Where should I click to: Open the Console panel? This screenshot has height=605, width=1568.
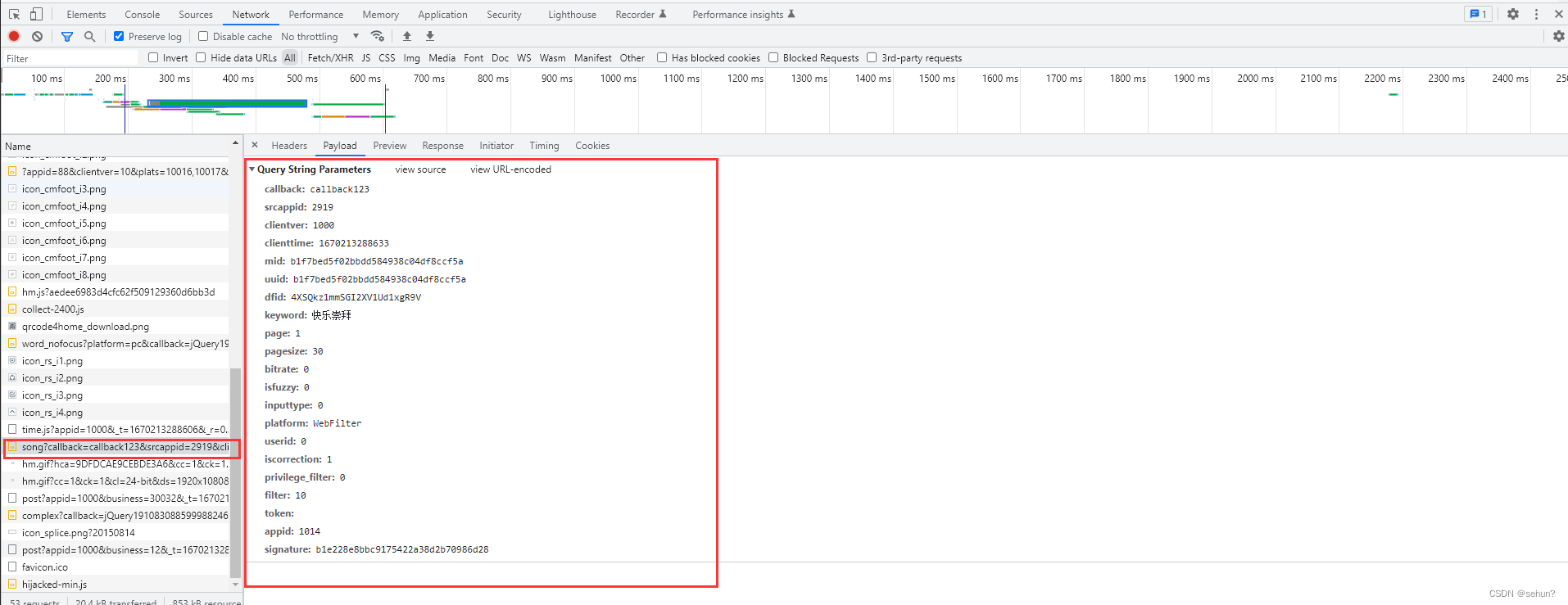click(x=143, y=14)
